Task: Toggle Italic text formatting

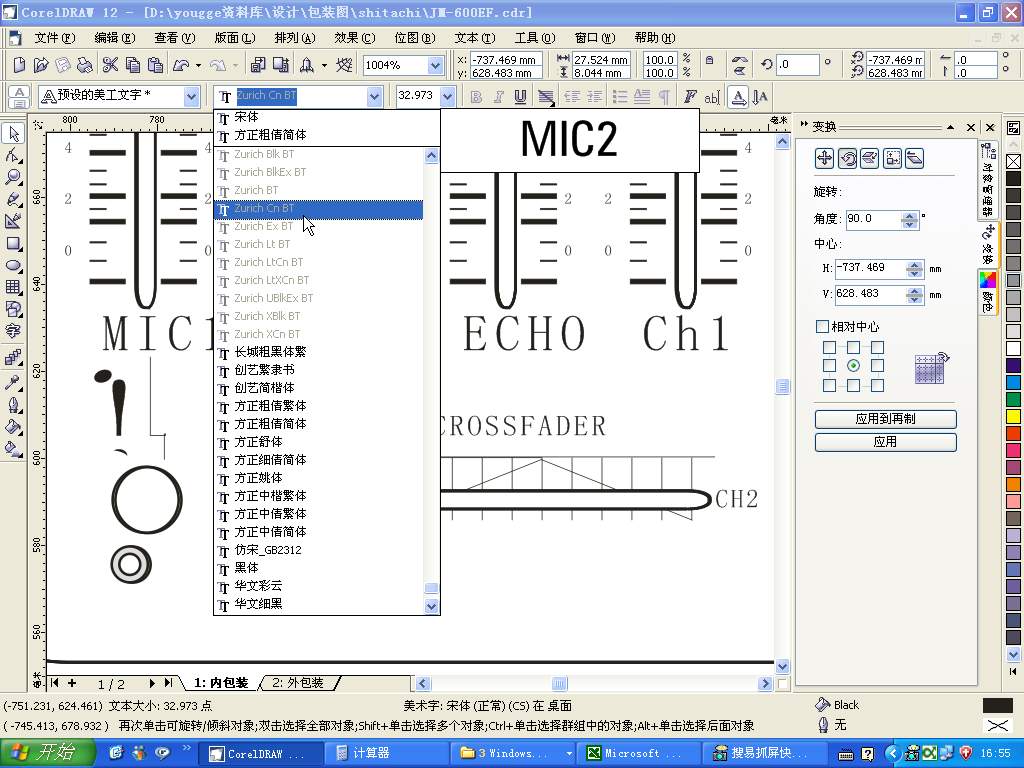Action: [498, 97]
